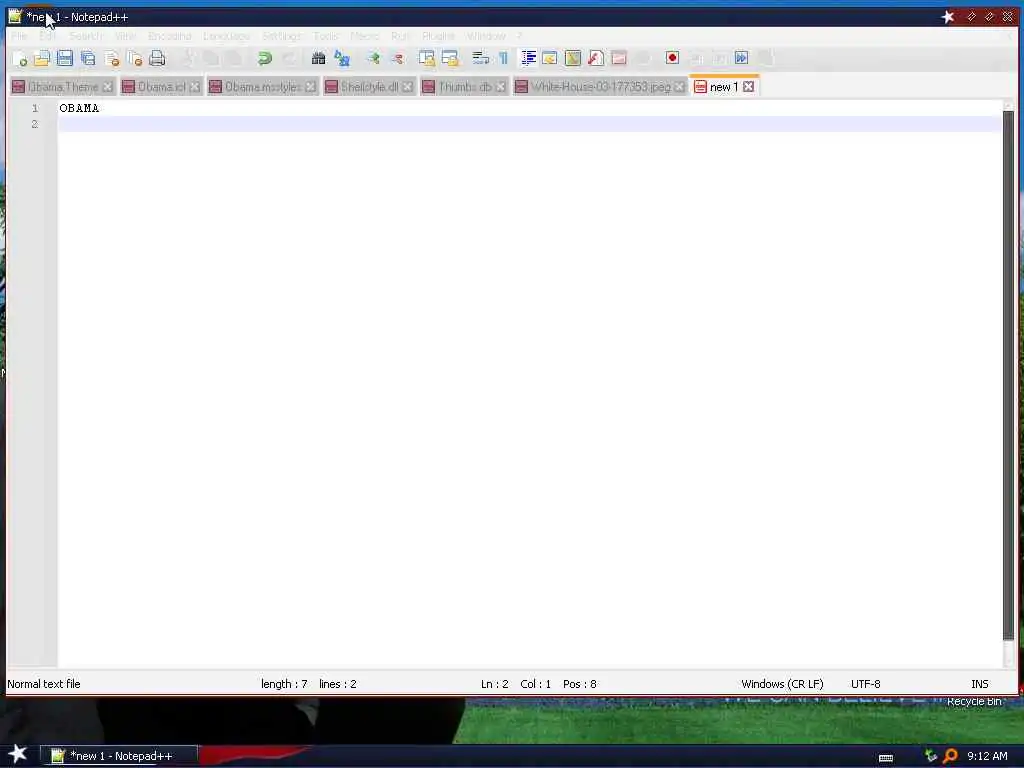Click the magnifier tray icon
This screenshot has height=768, width=1024.
pos(950,756)
